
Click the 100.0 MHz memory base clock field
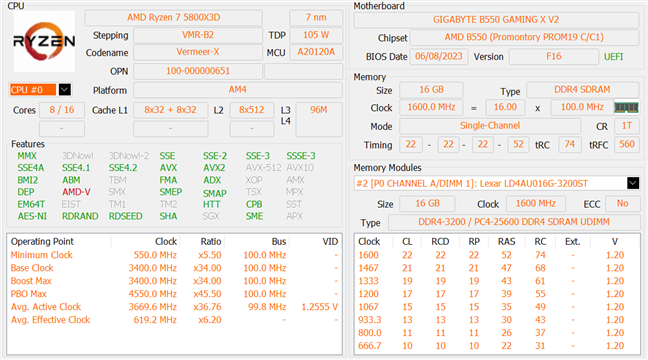582,107
